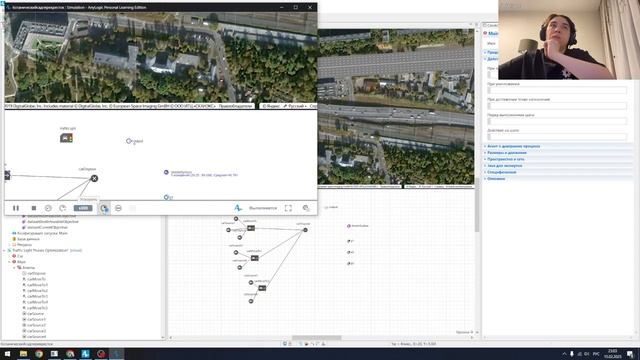Select the carDispose node in simulation window

(94, 178)
